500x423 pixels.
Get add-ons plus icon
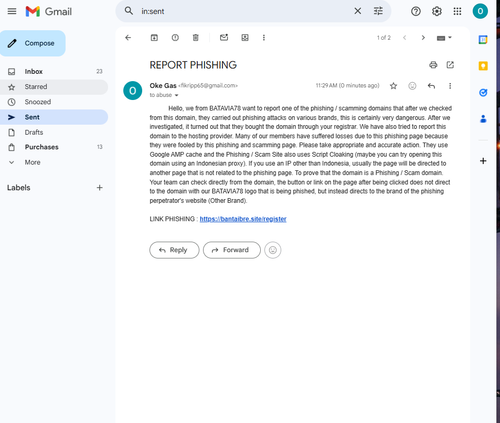point(483,161)
